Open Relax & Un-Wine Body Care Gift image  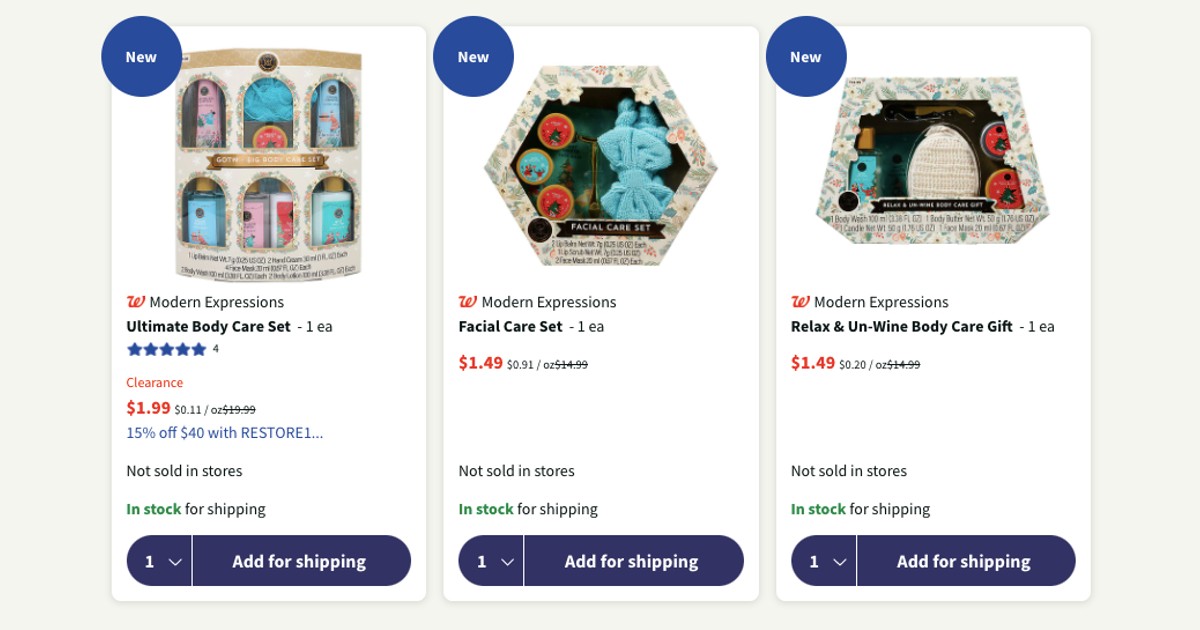[x=933, y=161]
